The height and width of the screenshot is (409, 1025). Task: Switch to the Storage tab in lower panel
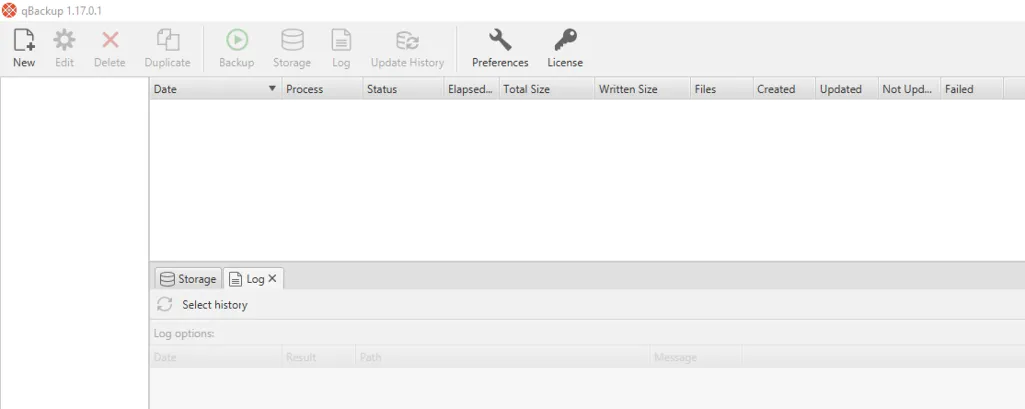pos(188,279)
